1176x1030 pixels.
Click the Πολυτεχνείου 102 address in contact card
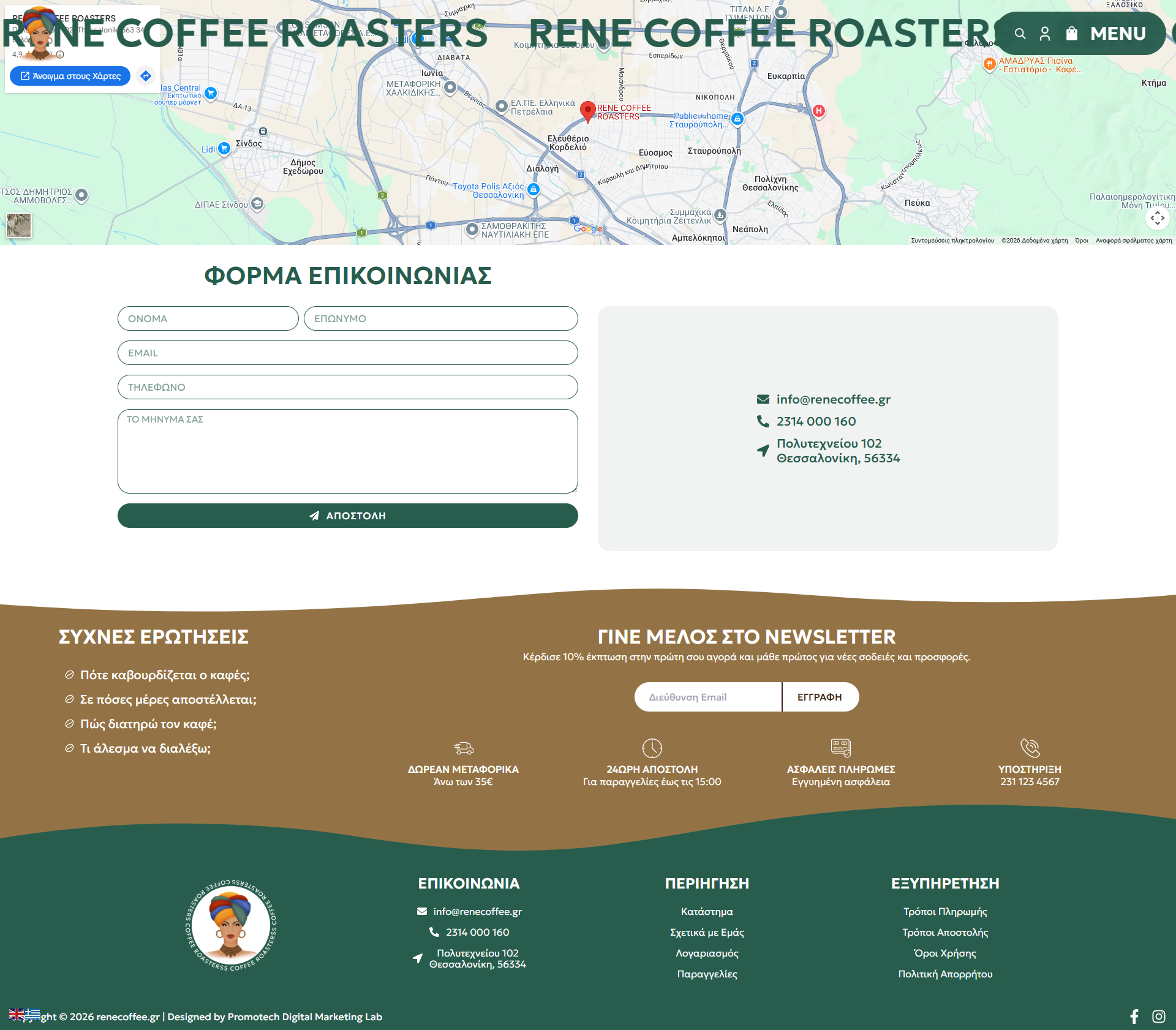838,451
